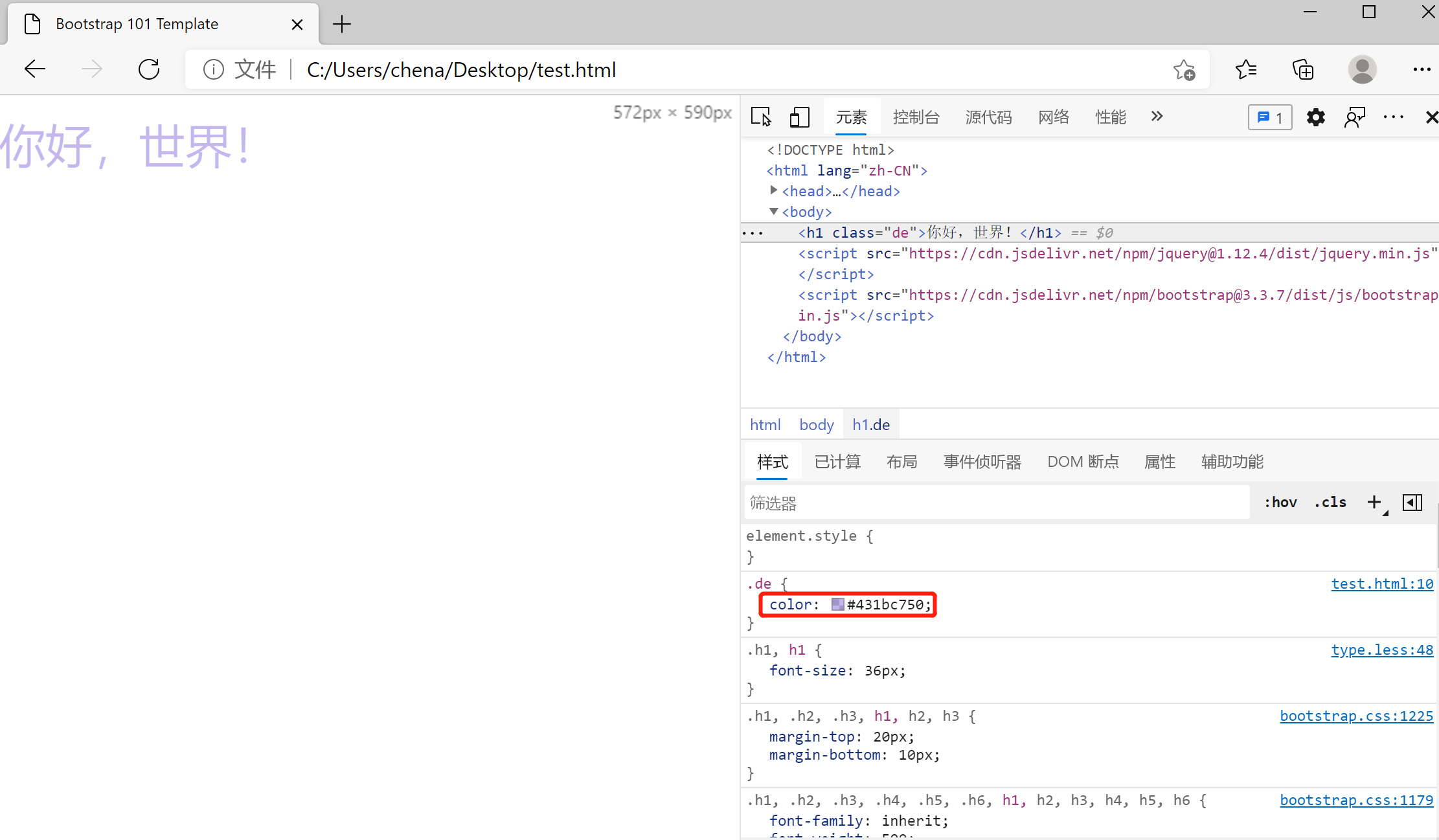Click the #431bc750 color swatch
1439x840 pixels.
pos(837,604)
